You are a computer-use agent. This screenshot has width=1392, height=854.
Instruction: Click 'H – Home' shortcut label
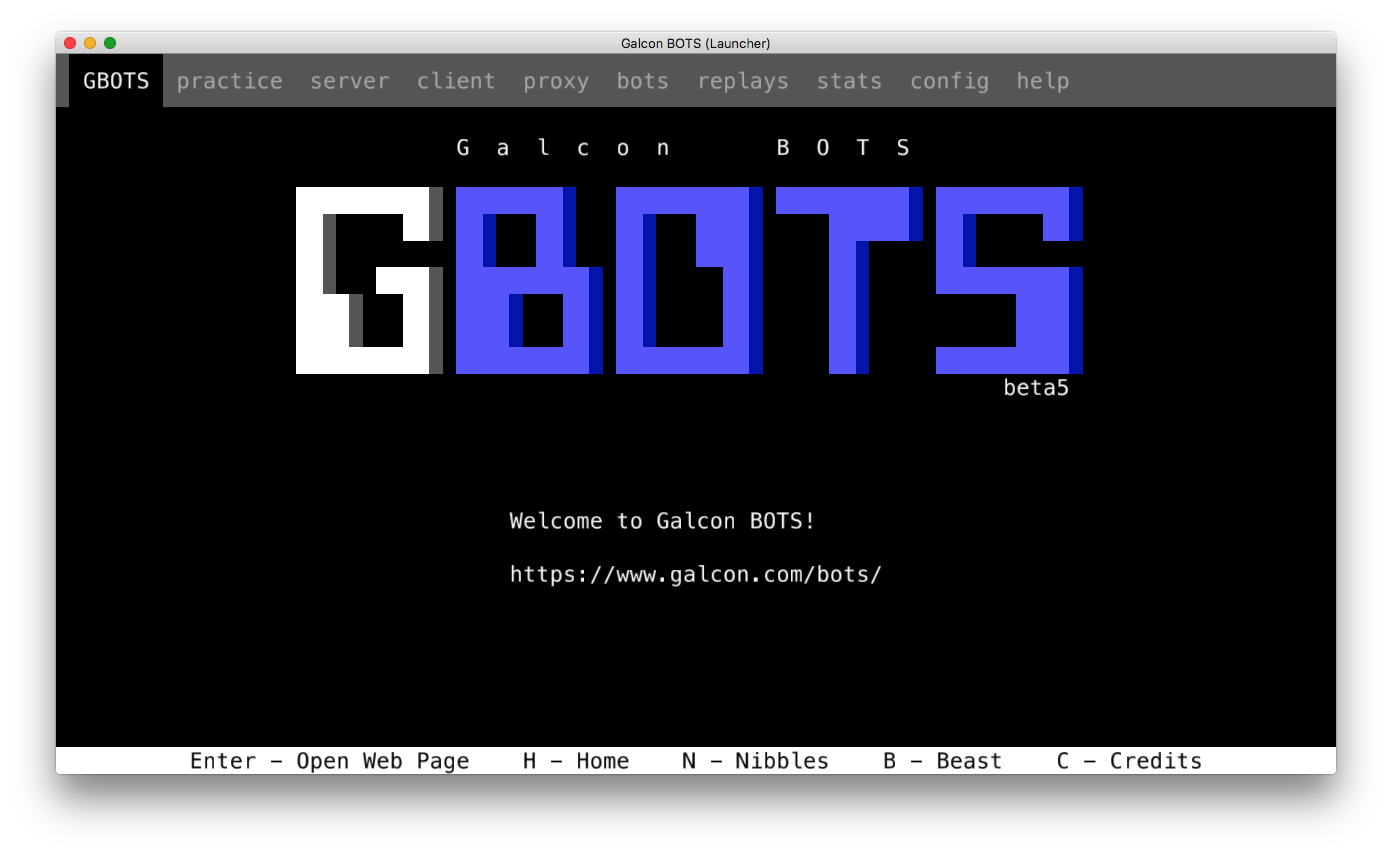tap(576, 761)
